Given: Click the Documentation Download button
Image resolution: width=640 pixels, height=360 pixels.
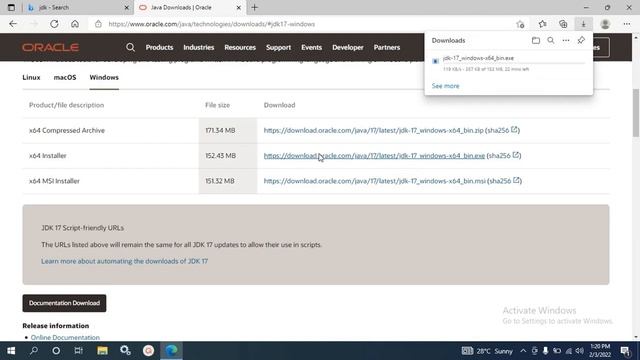Looking at the screenshot, I should [64, 303].
